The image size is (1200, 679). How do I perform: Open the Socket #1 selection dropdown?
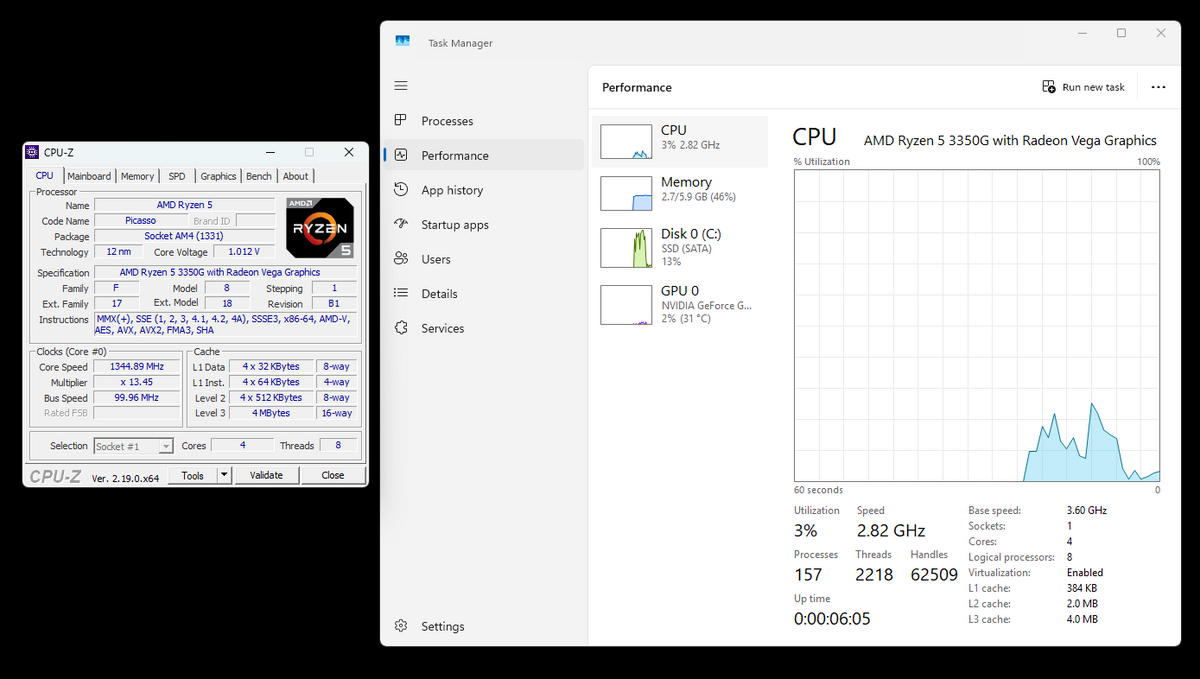pyautogui.click(x=134, y=446)
